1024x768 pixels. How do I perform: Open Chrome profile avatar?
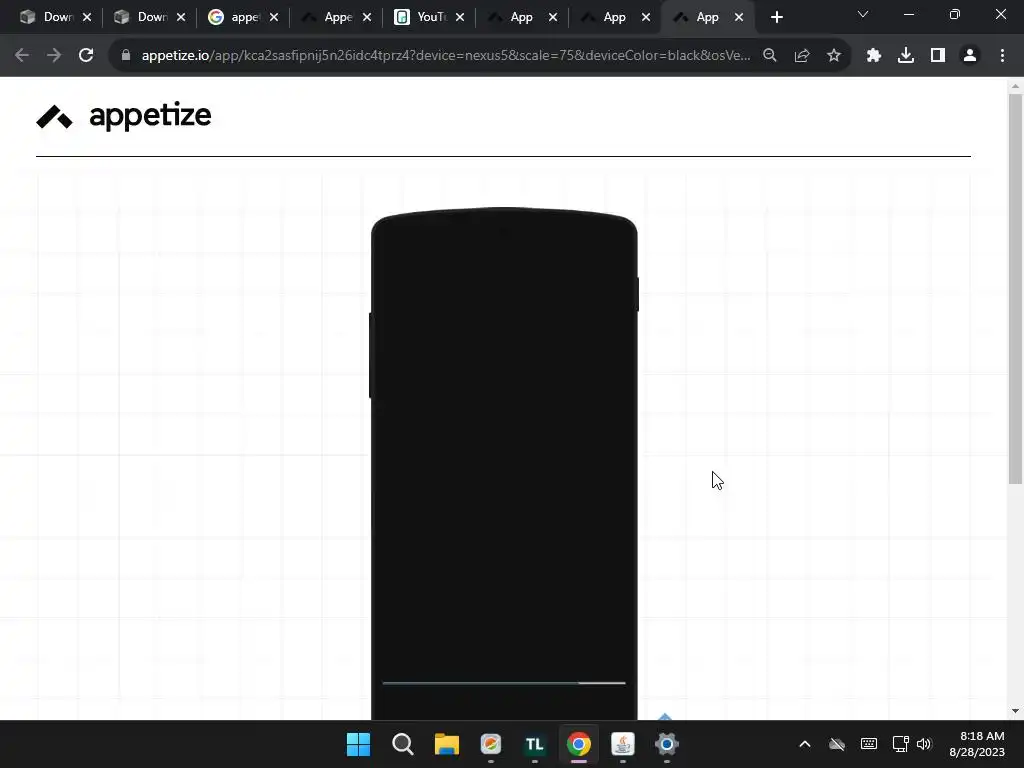click(x=970, y=56)
